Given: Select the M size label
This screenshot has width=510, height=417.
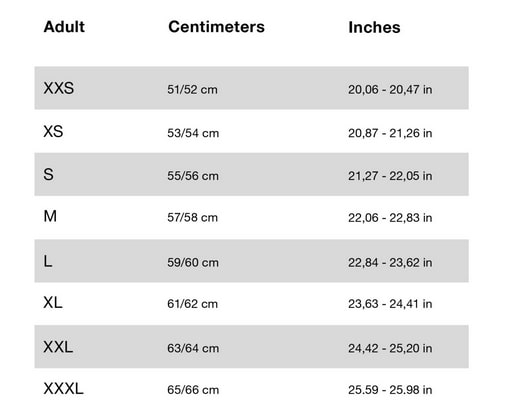Looking at the screenshot, I should [x=50, y=216].
